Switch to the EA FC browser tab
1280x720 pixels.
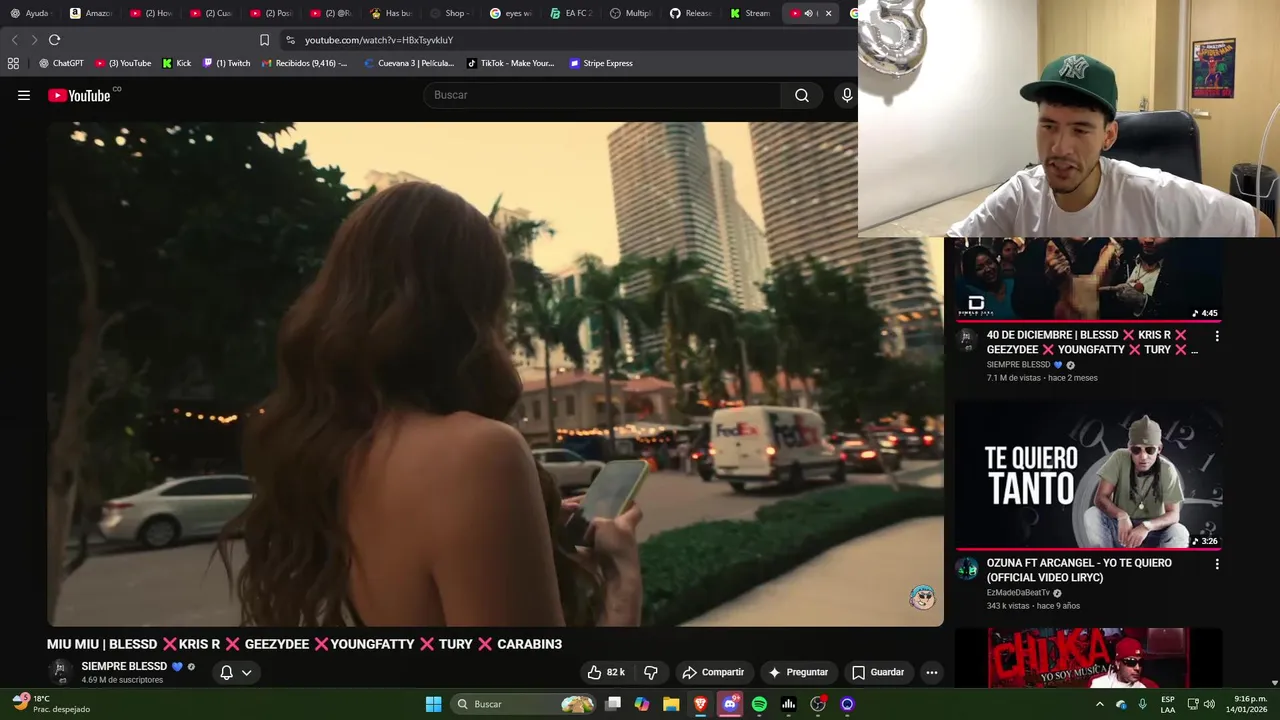pyautogui.click(x=570, y=13)
